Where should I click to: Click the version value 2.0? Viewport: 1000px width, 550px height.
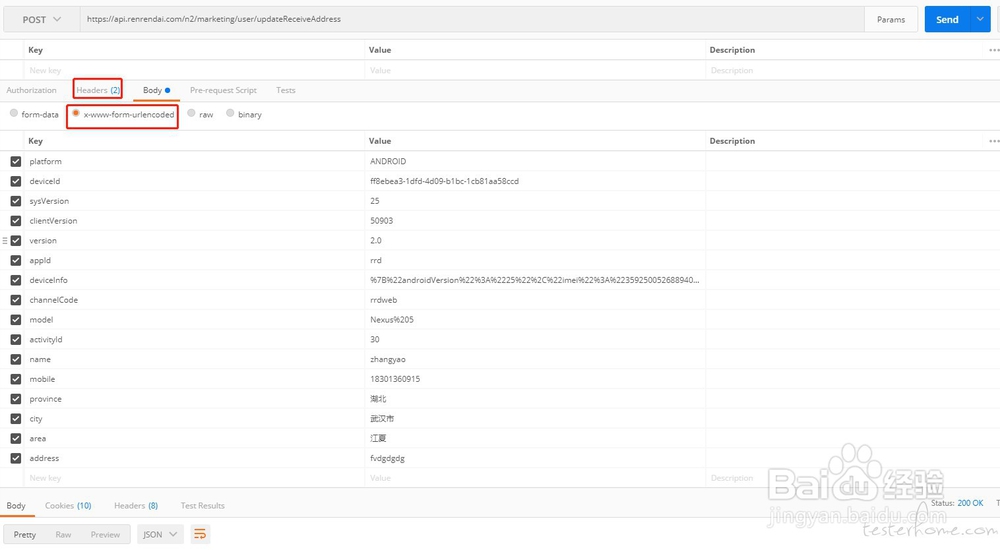[x=376, y=241]
